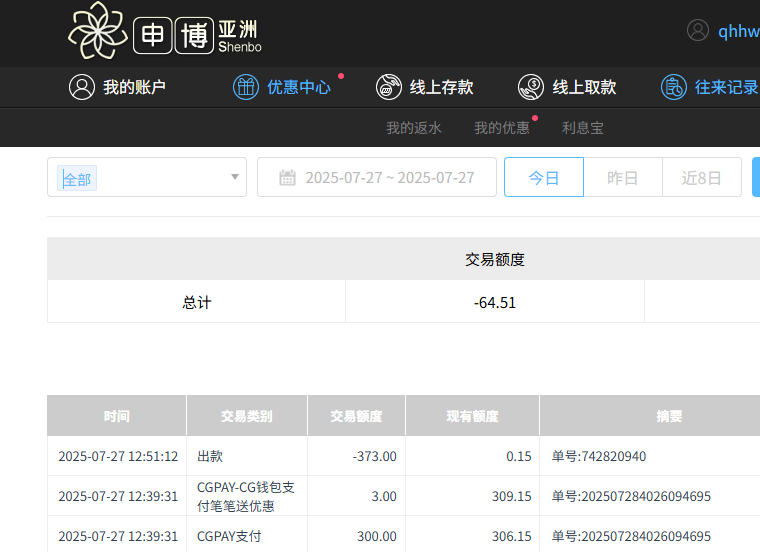Click the transaction records document icon
This screenshot has width=760, height=552.
[x=674, y=87]
